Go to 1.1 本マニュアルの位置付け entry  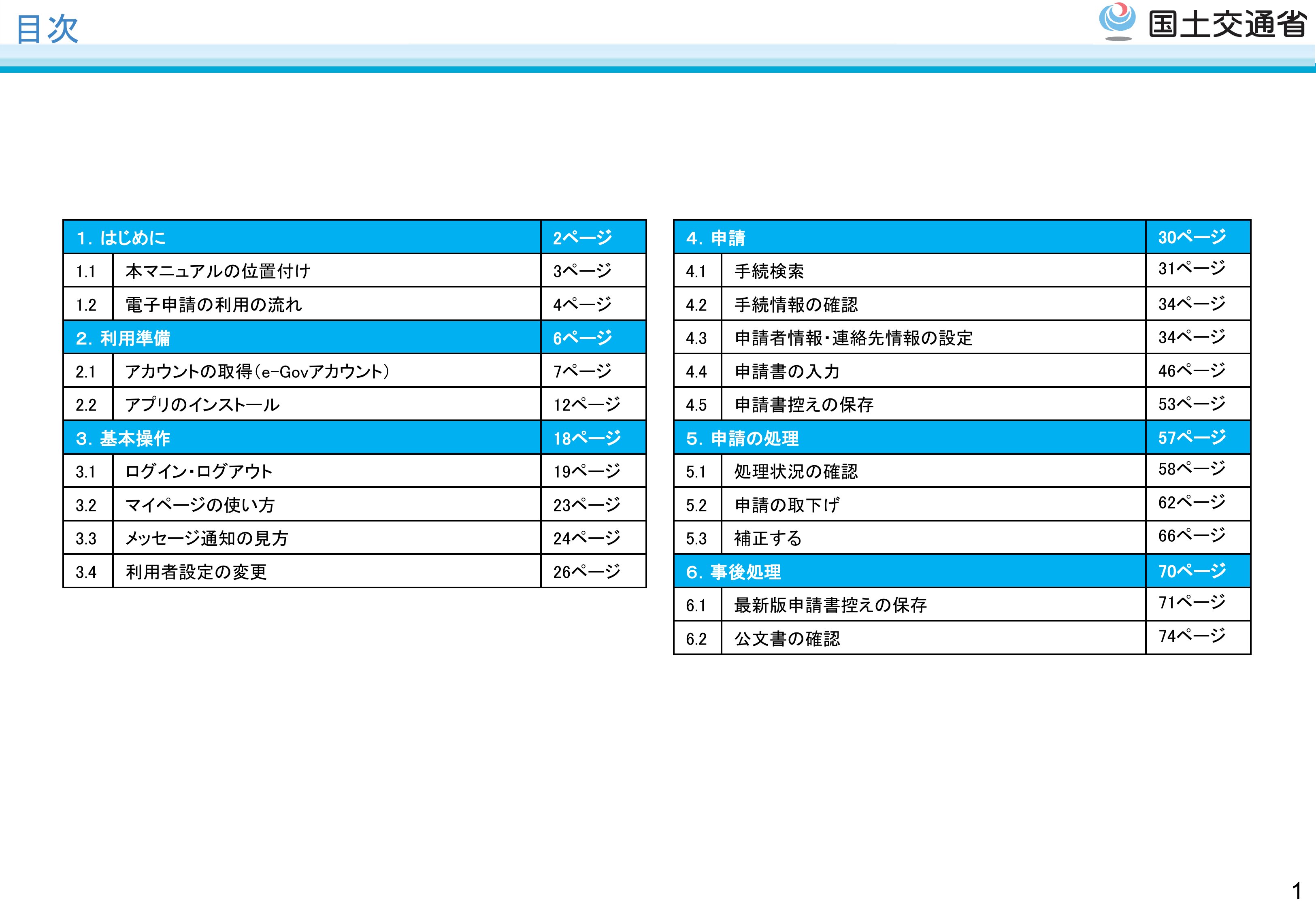point(217,271)
